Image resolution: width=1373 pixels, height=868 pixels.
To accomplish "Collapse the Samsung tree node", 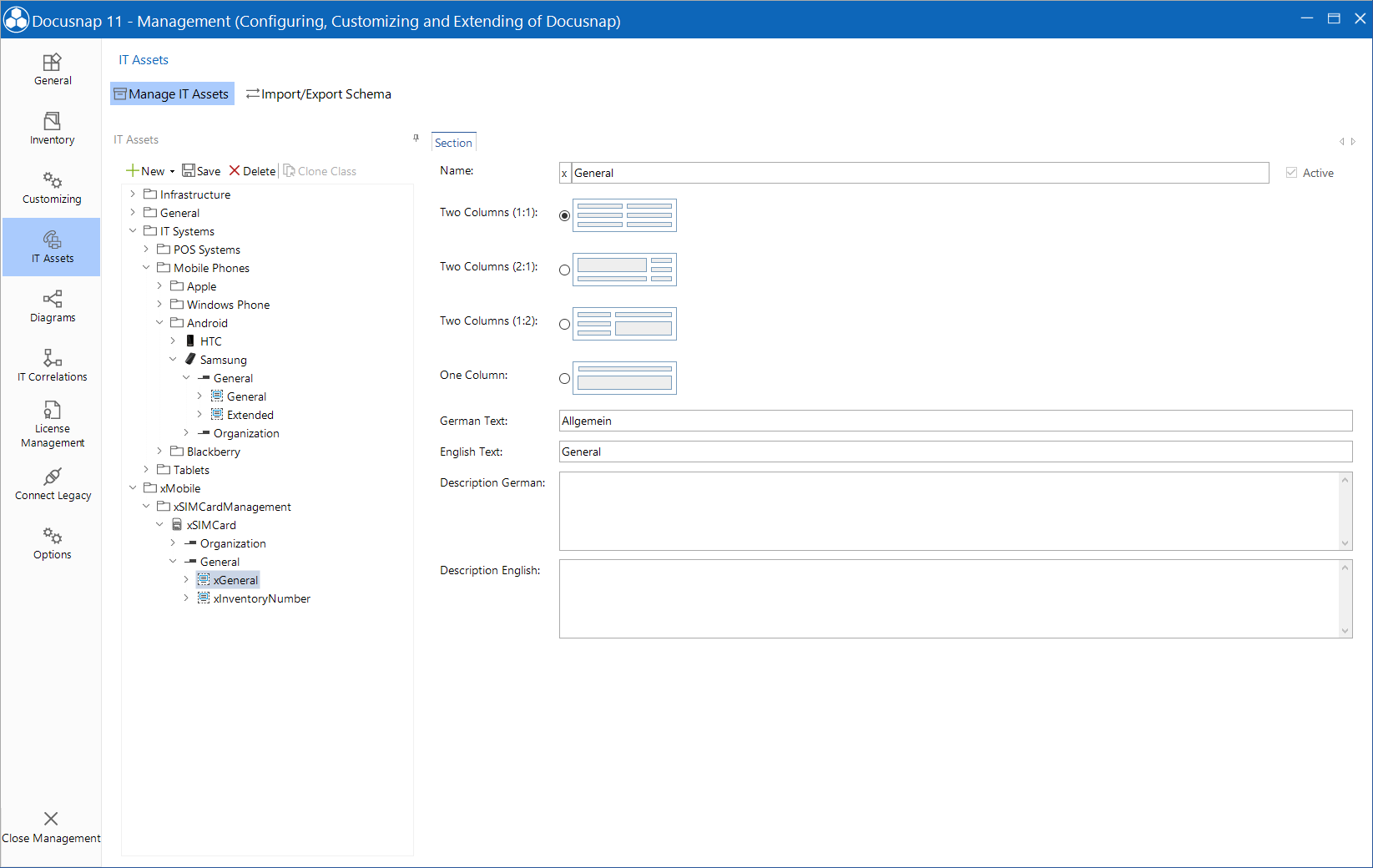I will (x=173, y=359).
